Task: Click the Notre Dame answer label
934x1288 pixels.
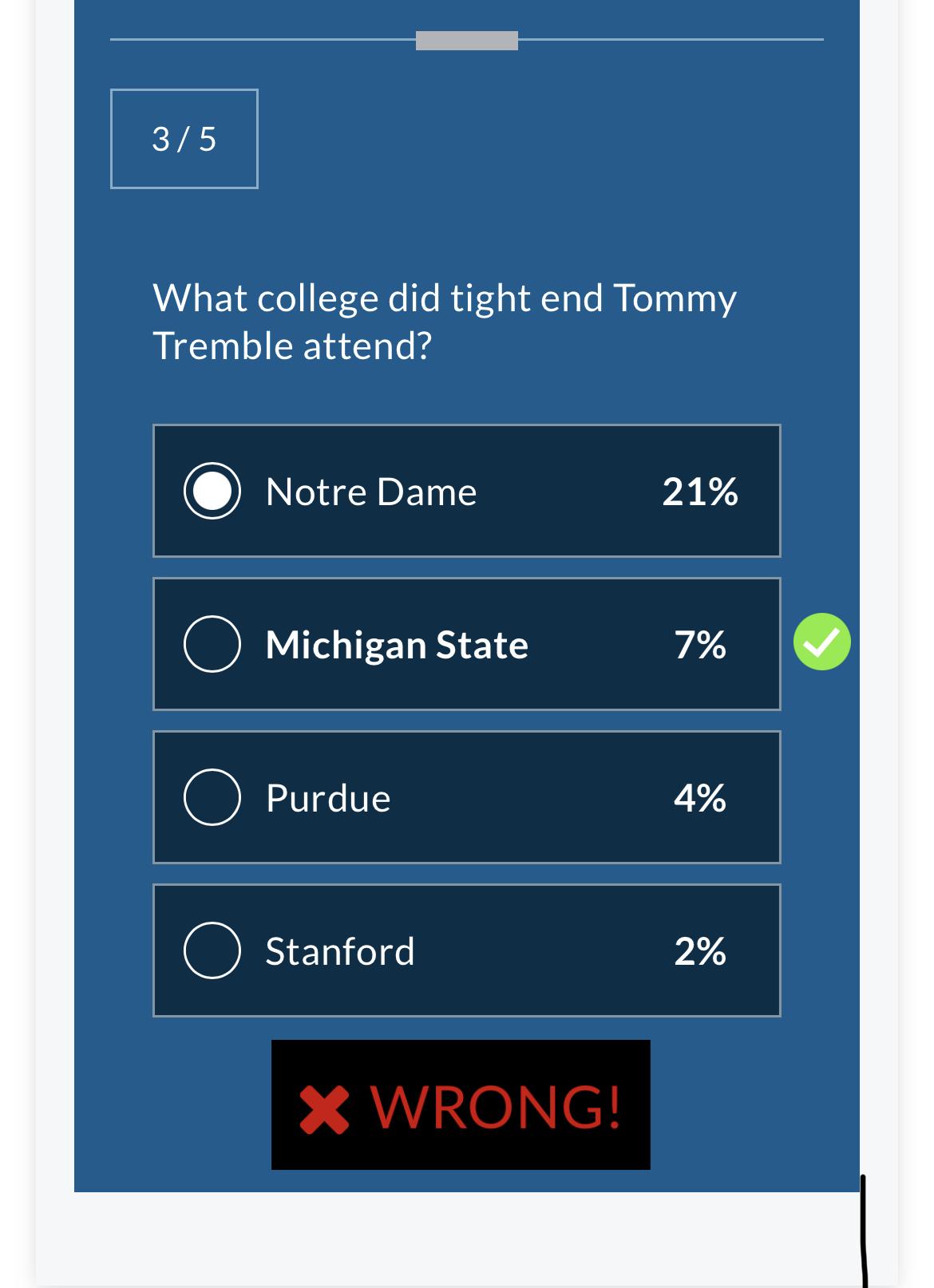Action: pyautogui.click(x=371, y=492)
